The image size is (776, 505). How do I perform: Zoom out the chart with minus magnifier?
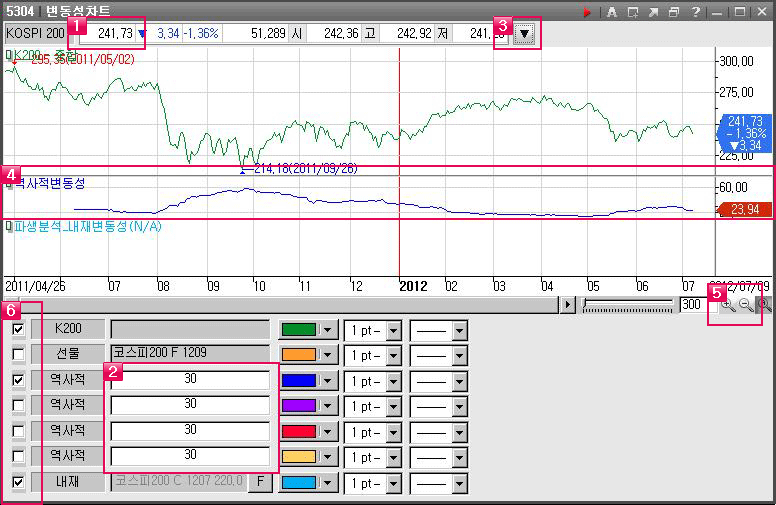click(745, 304)
